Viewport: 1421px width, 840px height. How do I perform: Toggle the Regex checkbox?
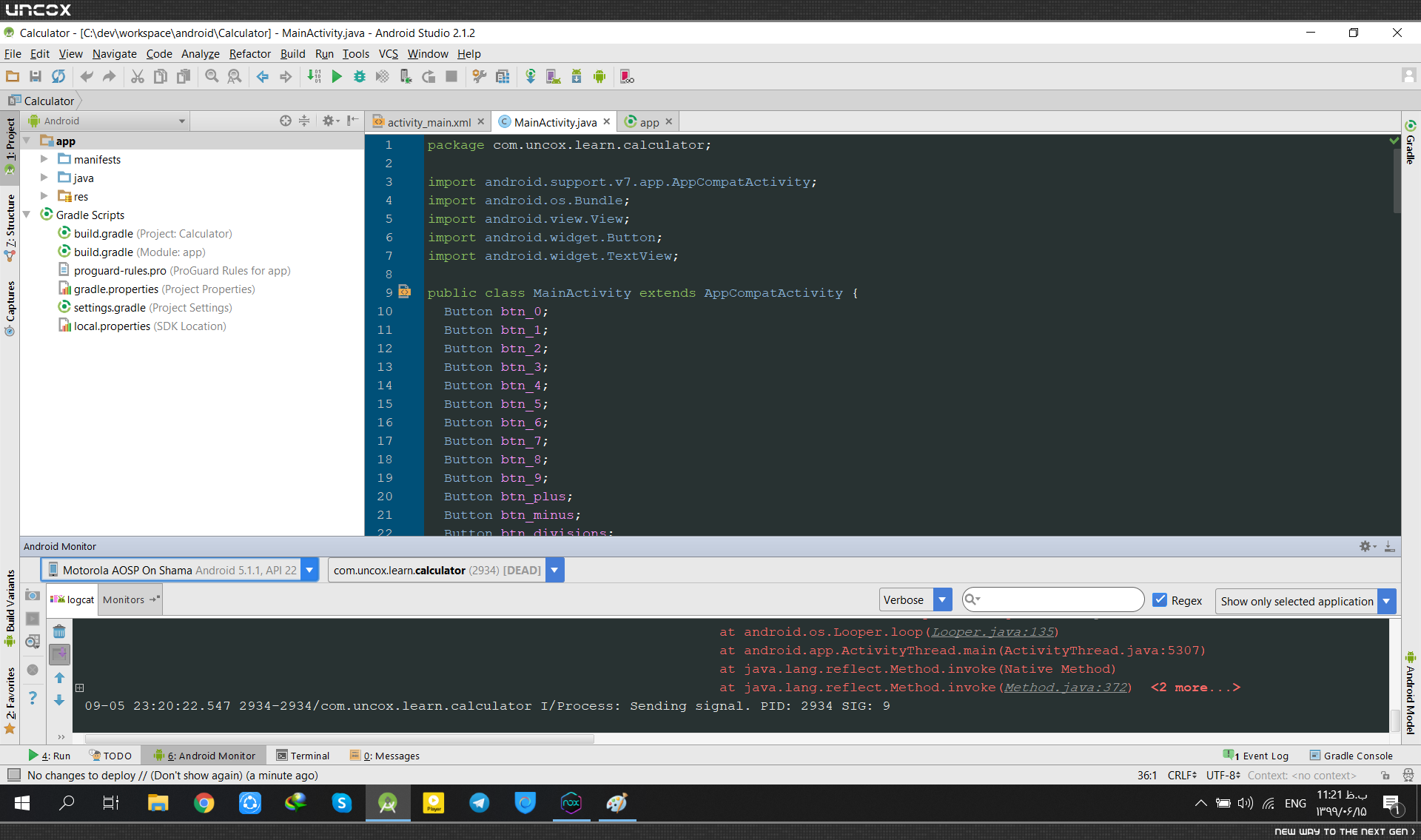tap(1160, 600)
